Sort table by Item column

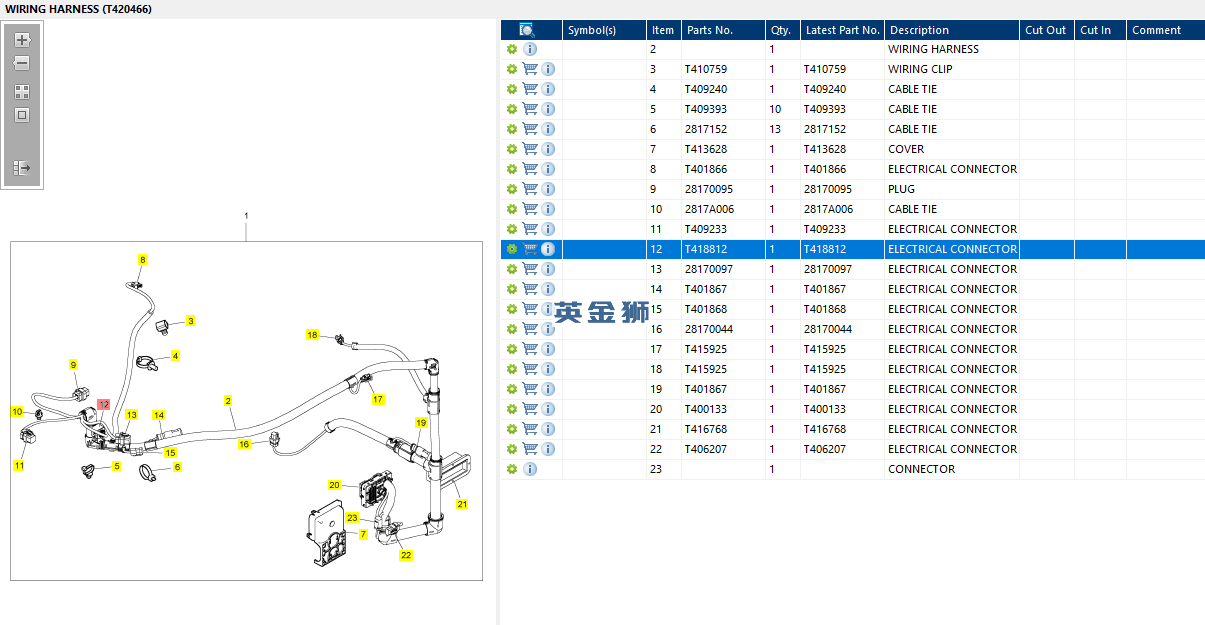(x=664, y=30)
